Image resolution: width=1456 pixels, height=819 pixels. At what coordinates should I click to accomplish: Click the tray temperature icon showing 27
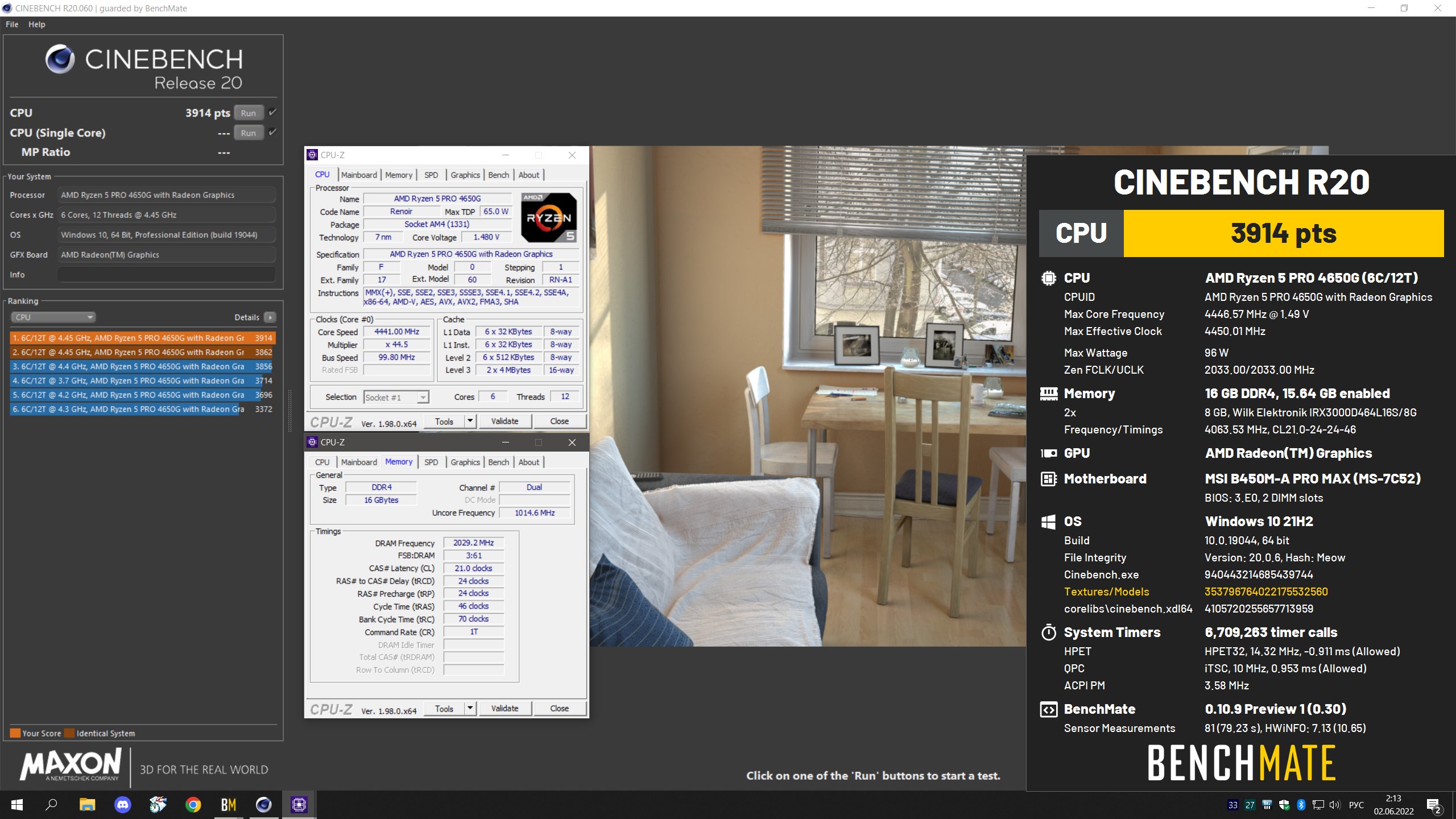pyautogui.click(x=1250, y=805)
